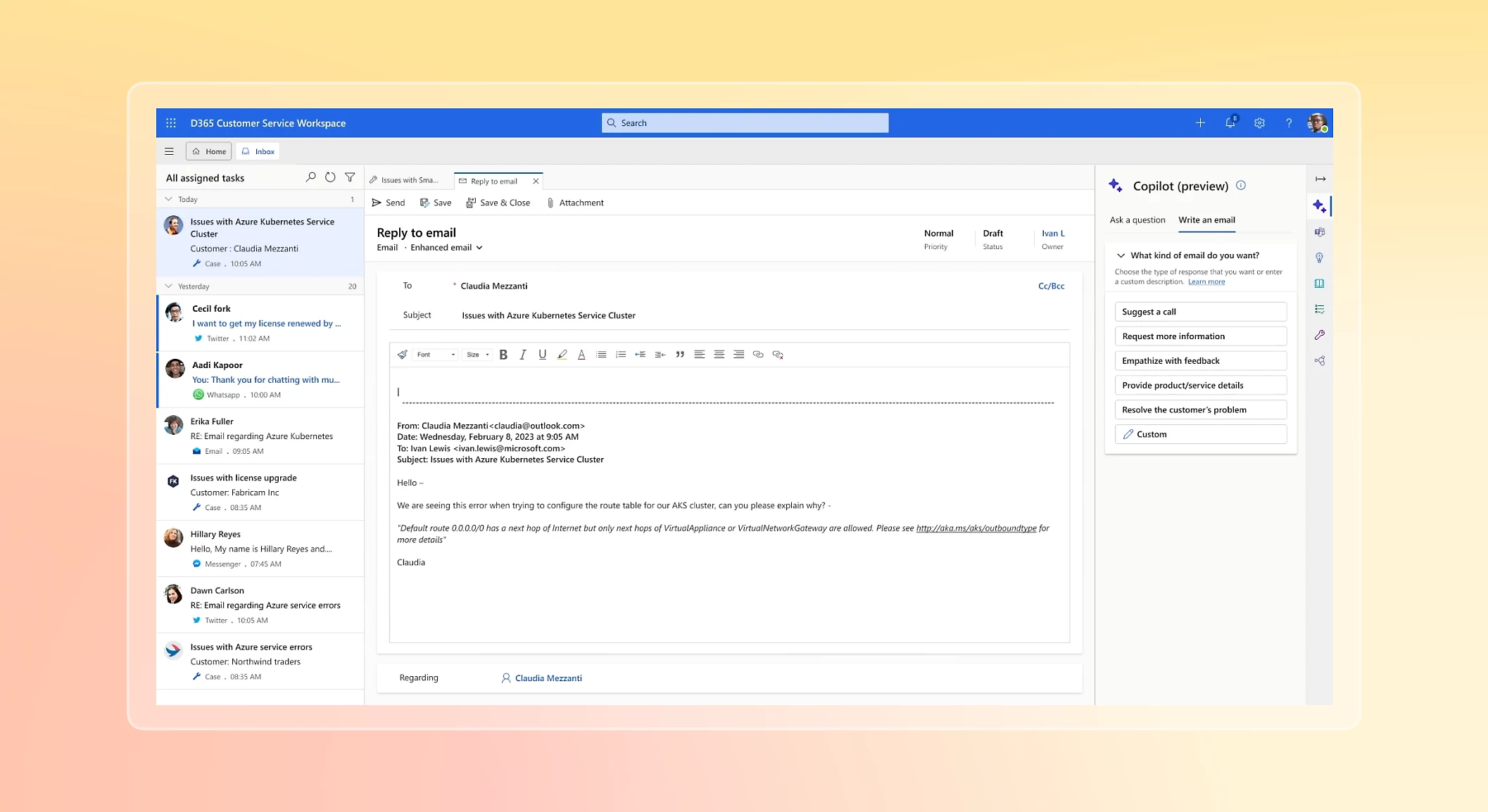Expand the navigation sidebar menu

168,151
